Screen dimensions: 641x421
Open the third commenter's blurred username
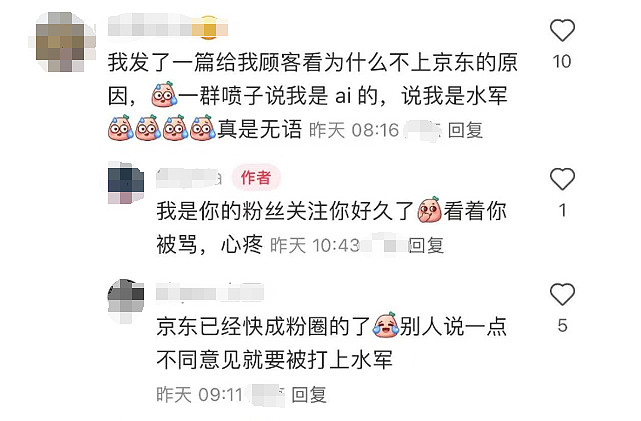(210, 292)
